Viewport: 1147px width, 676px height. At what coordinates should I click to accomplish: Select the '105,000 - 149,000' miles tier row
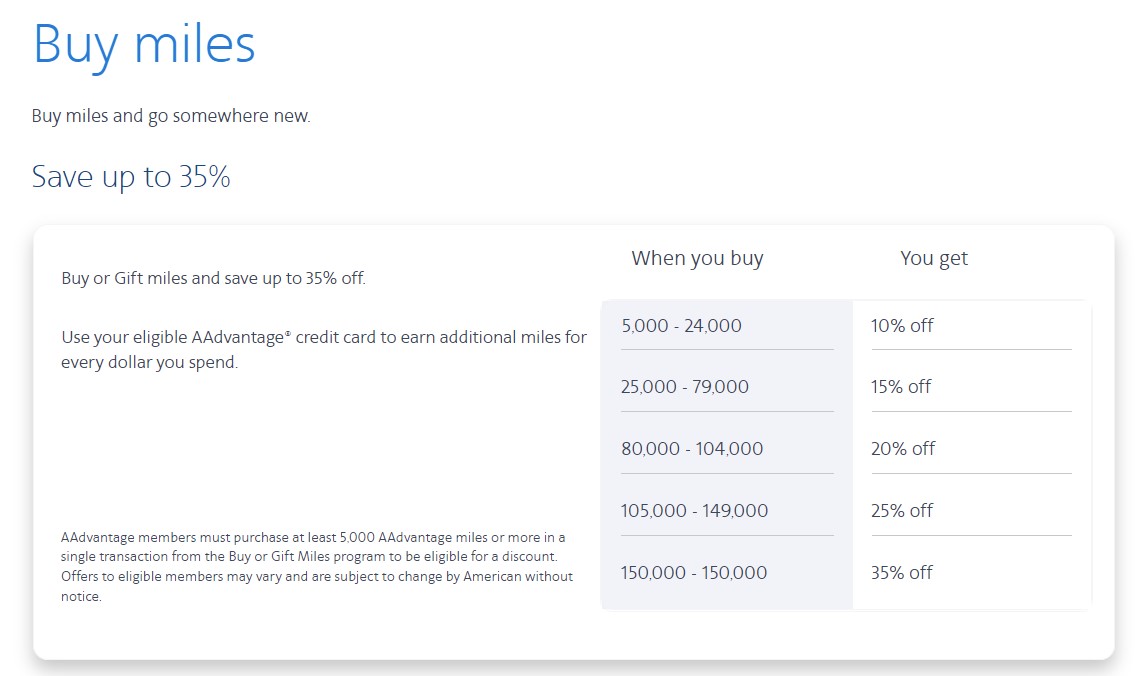click(x=696, y=510)
